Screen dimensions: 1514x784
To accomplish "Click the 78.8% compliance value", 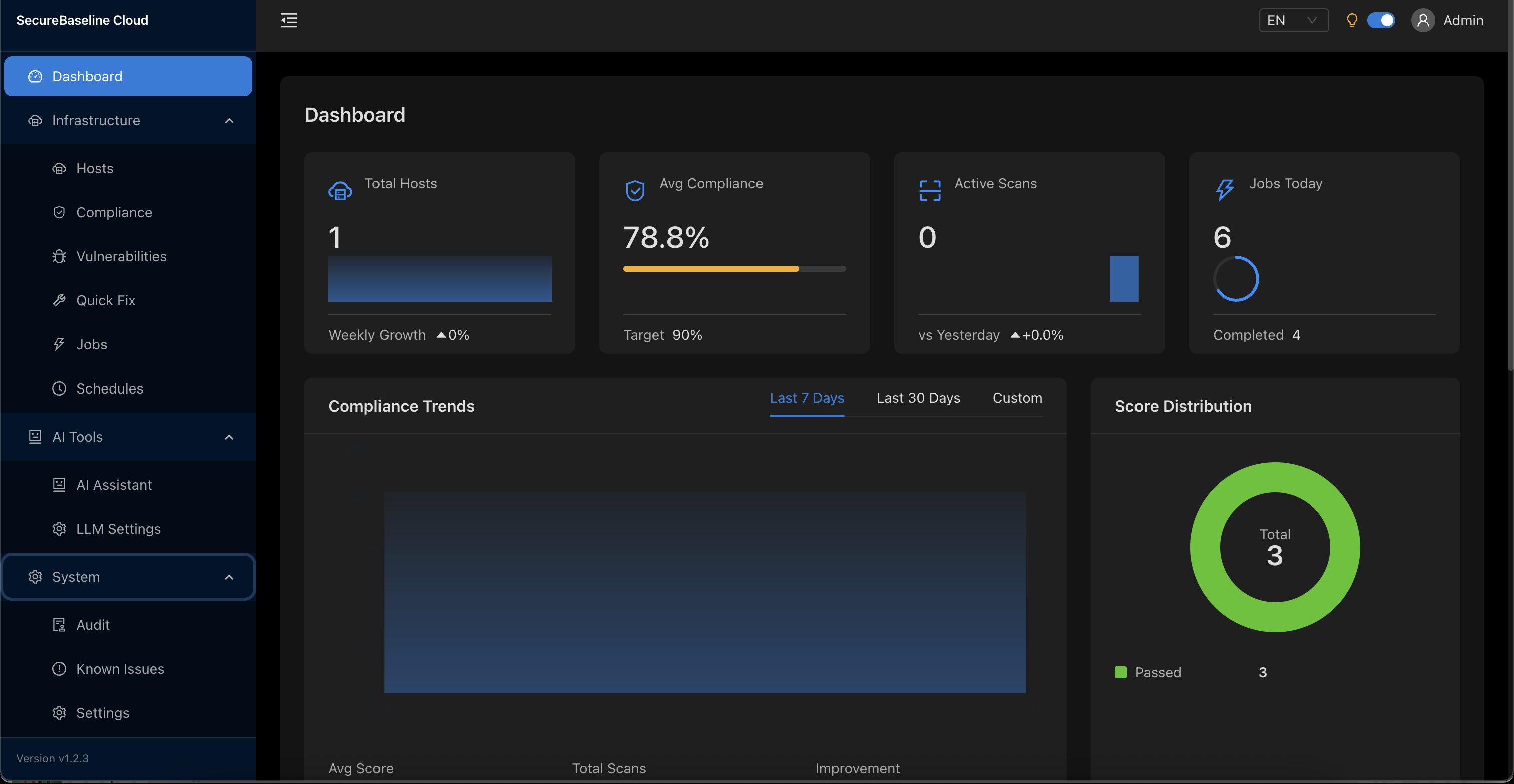I will point(666,238).
